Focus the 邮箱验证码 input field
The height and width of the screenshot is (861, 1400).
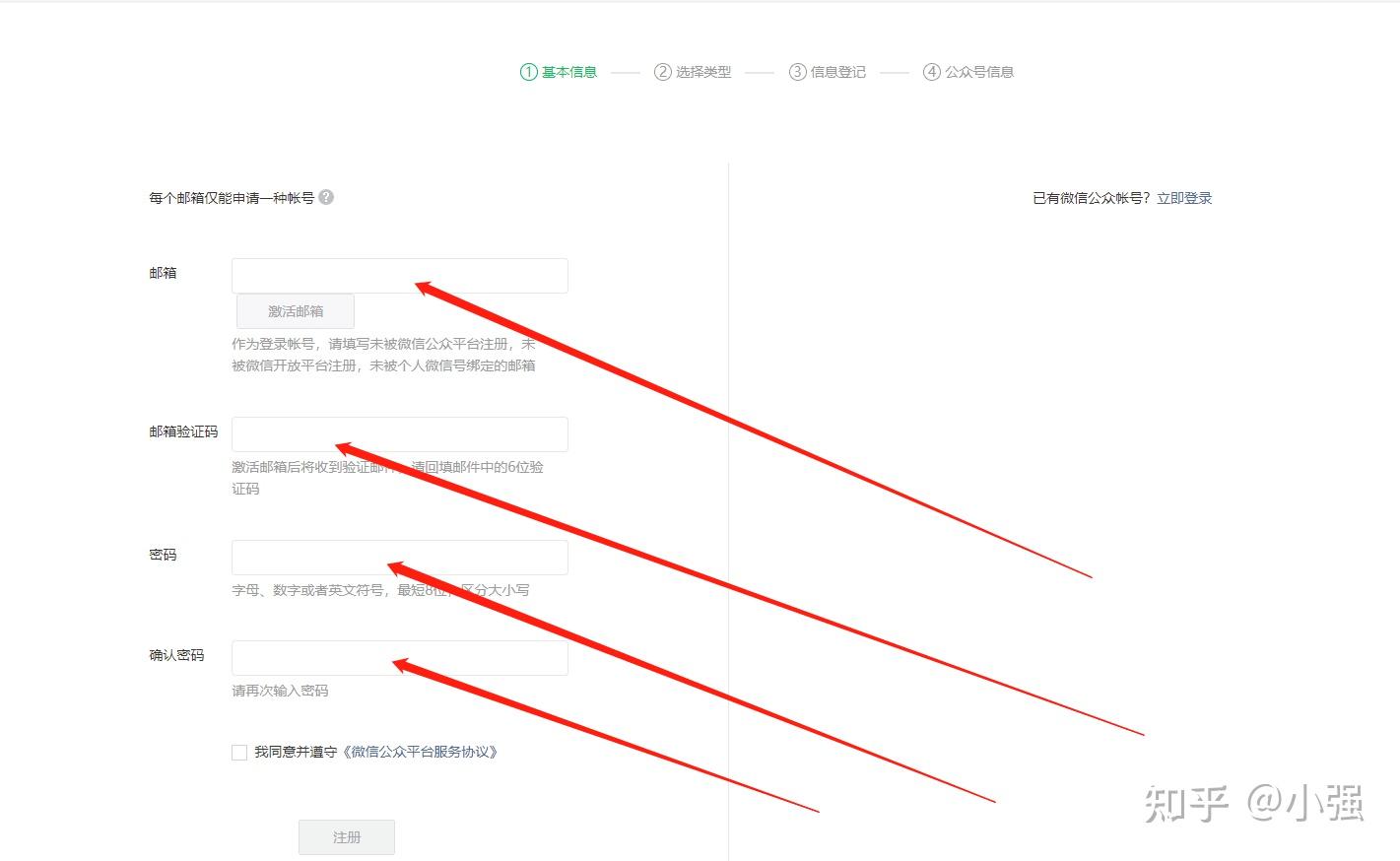400,434
